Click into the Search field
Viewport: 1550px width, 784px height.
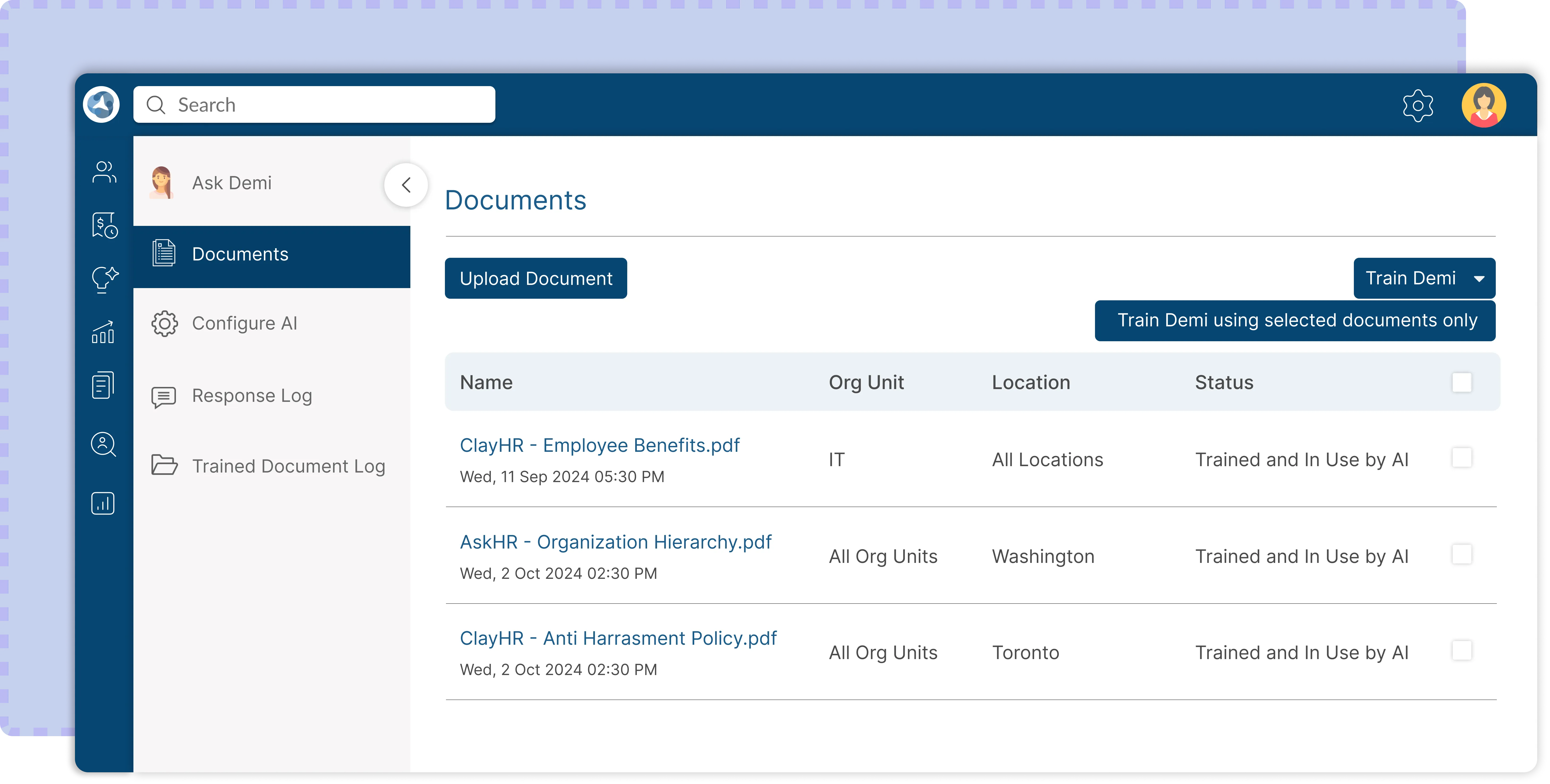(x=325, y=105)
